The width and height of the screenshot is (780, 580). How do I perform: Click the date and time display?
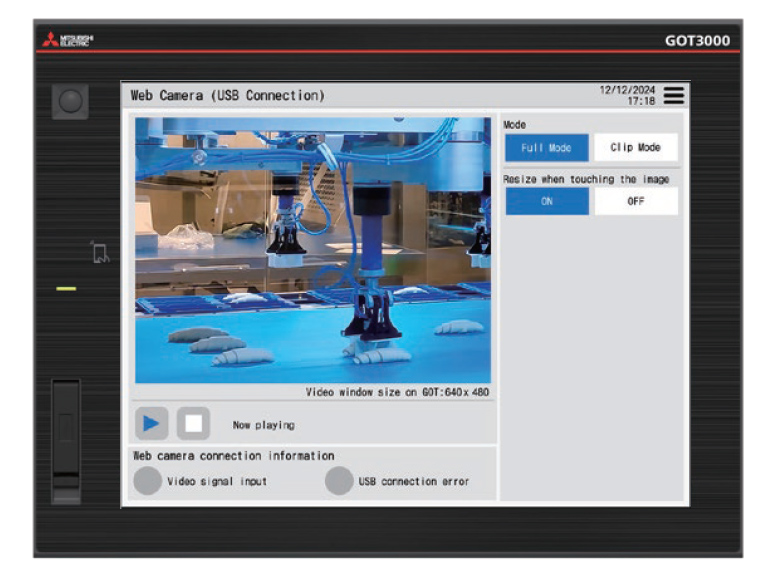tap(628, 96)
